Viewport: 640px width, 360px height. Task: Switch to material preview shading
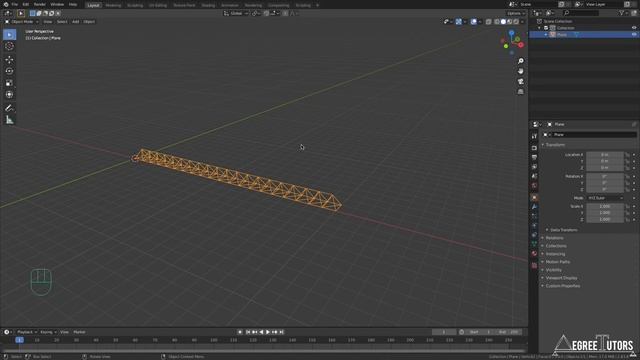coord(510,22)
